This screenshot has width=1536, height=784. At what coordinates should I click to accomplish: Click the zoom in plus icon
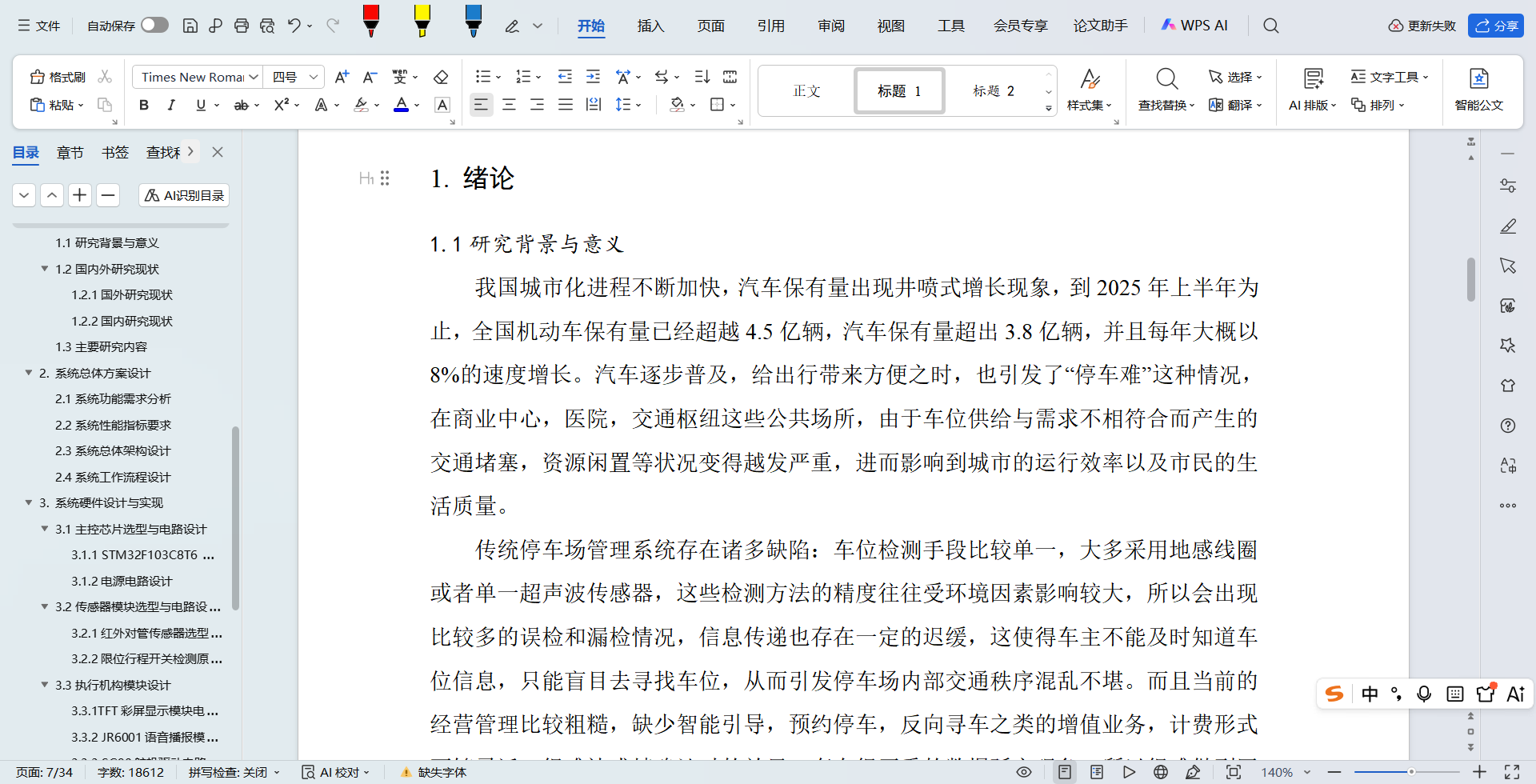(x=1479, y=772)
